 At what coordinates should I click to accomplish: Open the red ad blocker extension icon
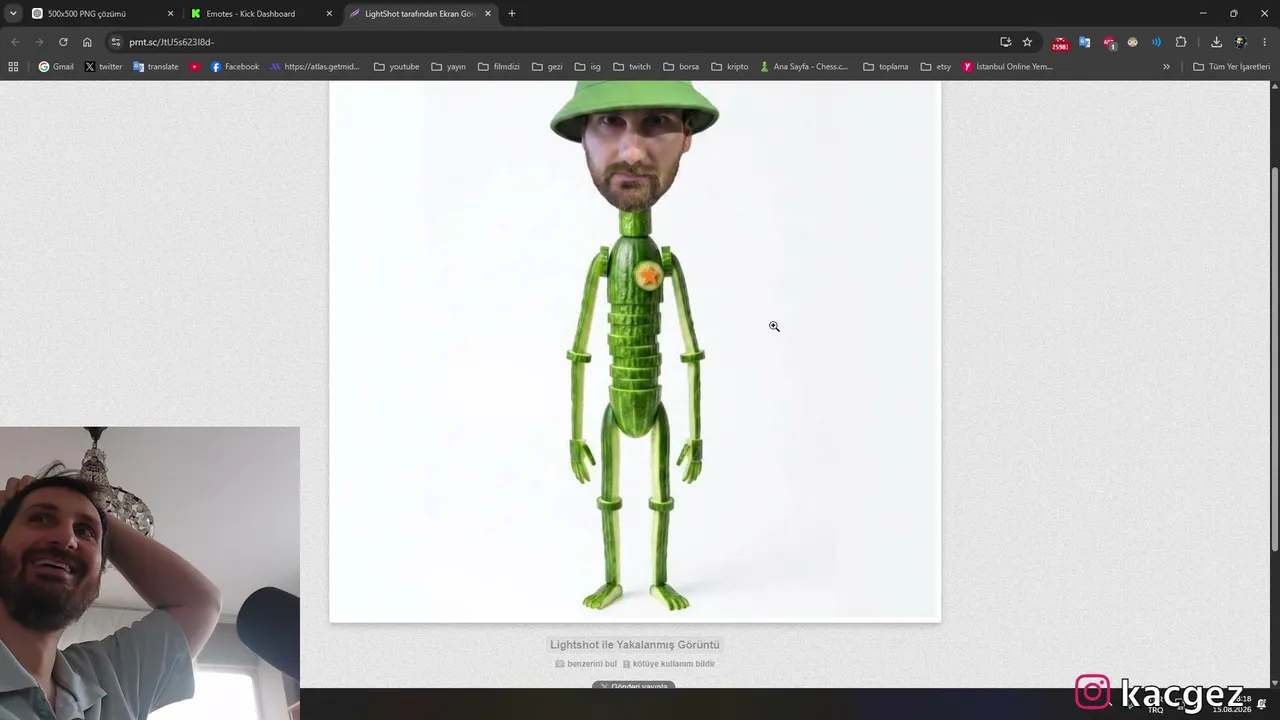[x=1109, y=43]
